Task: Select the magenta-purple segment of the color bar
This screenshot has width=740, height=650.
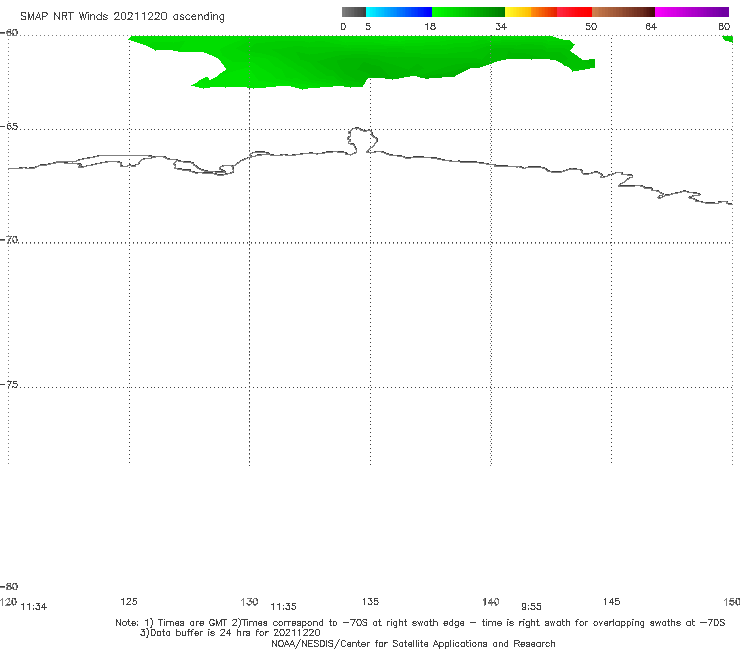Action: click(692, 12)
